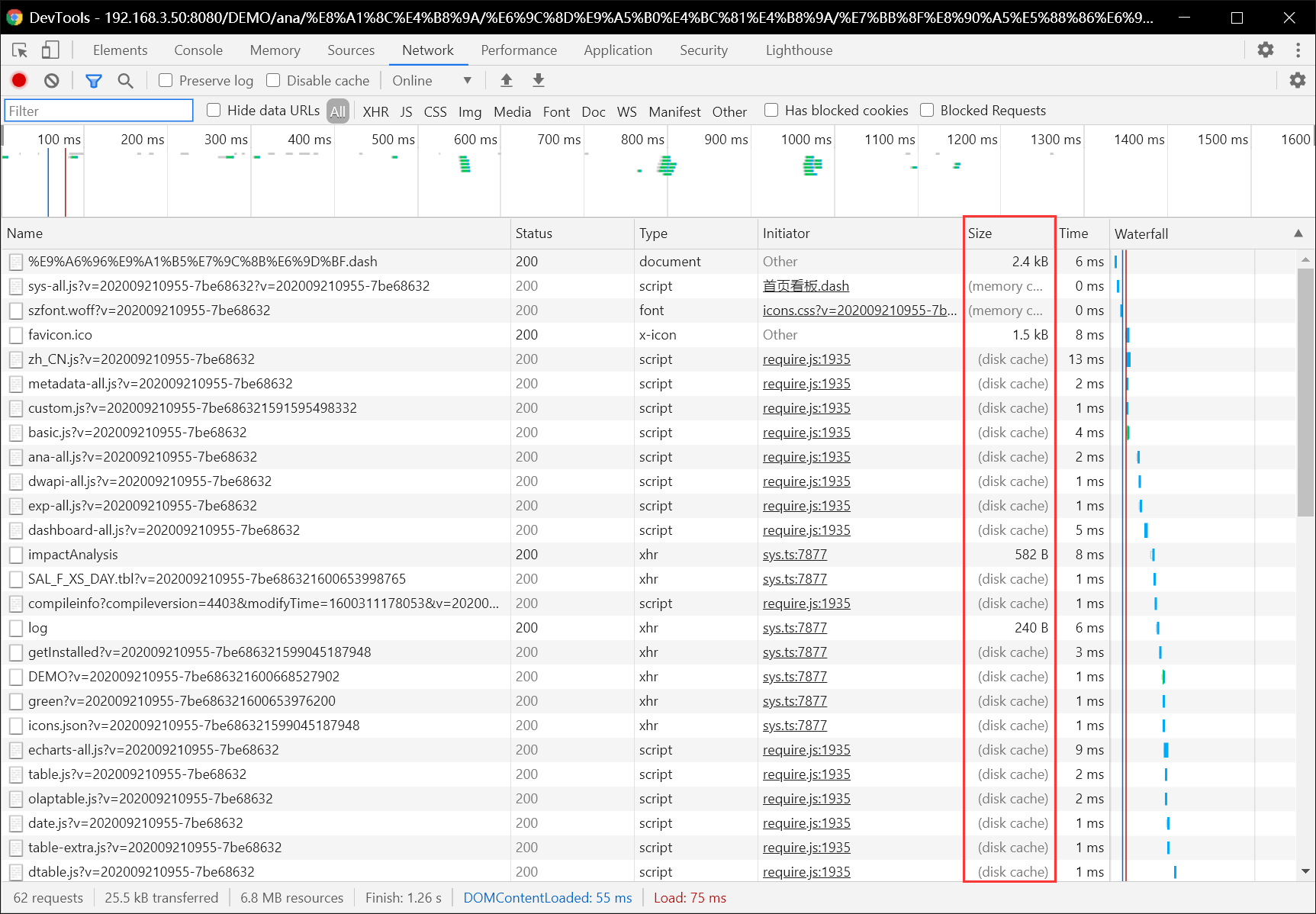Open DevTools settings gear in tab bar

pyautogui.click(x=1266, y=50)
